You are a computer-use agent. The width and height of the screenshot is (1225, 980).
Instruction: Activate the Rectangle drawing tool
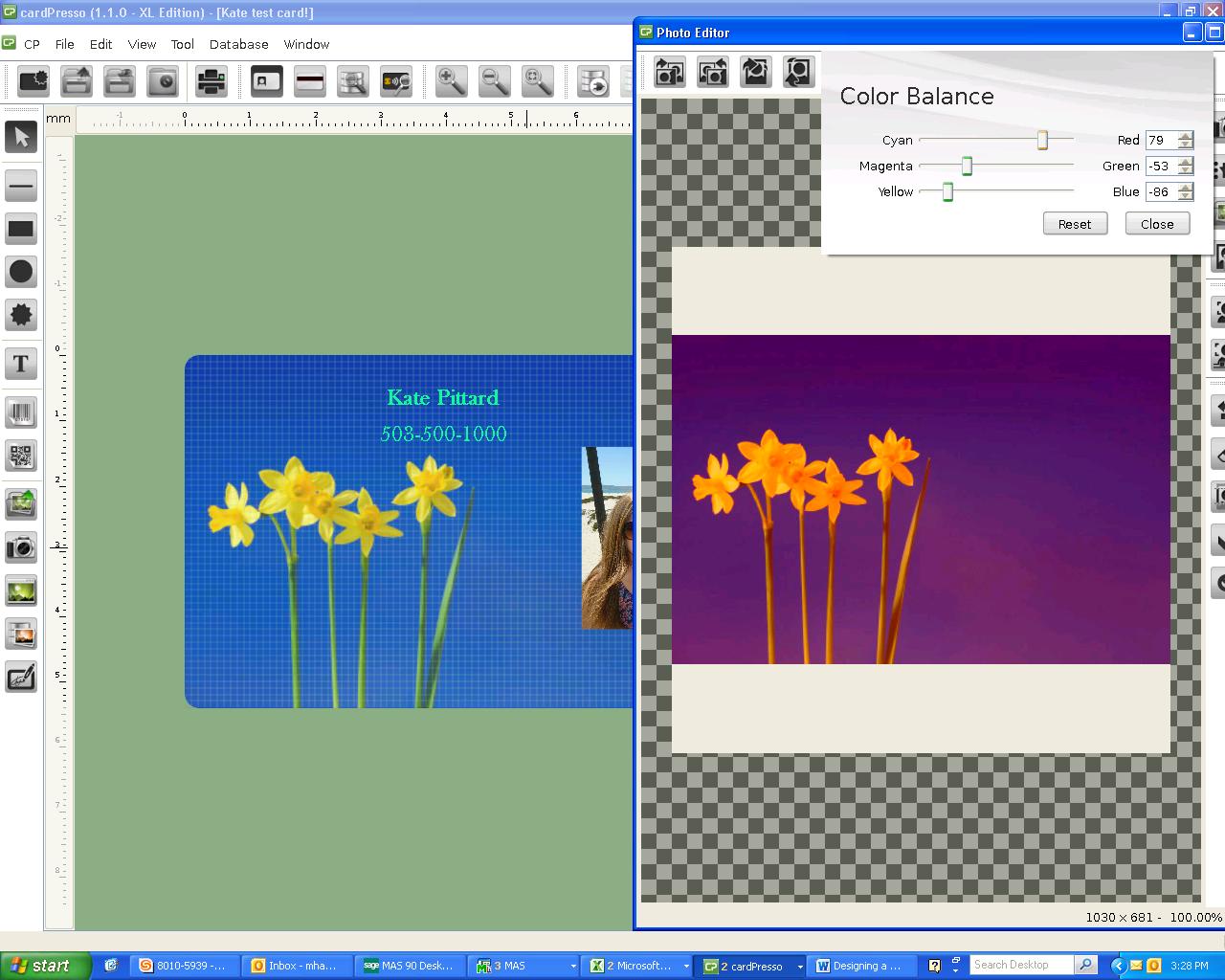[21, 229]
